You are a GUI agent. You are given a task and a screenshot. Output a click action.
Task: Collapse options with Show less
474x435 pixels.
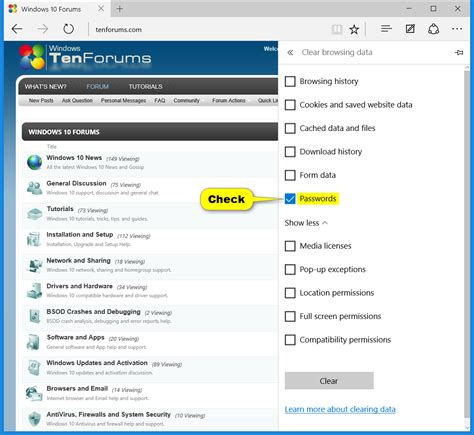306,223
